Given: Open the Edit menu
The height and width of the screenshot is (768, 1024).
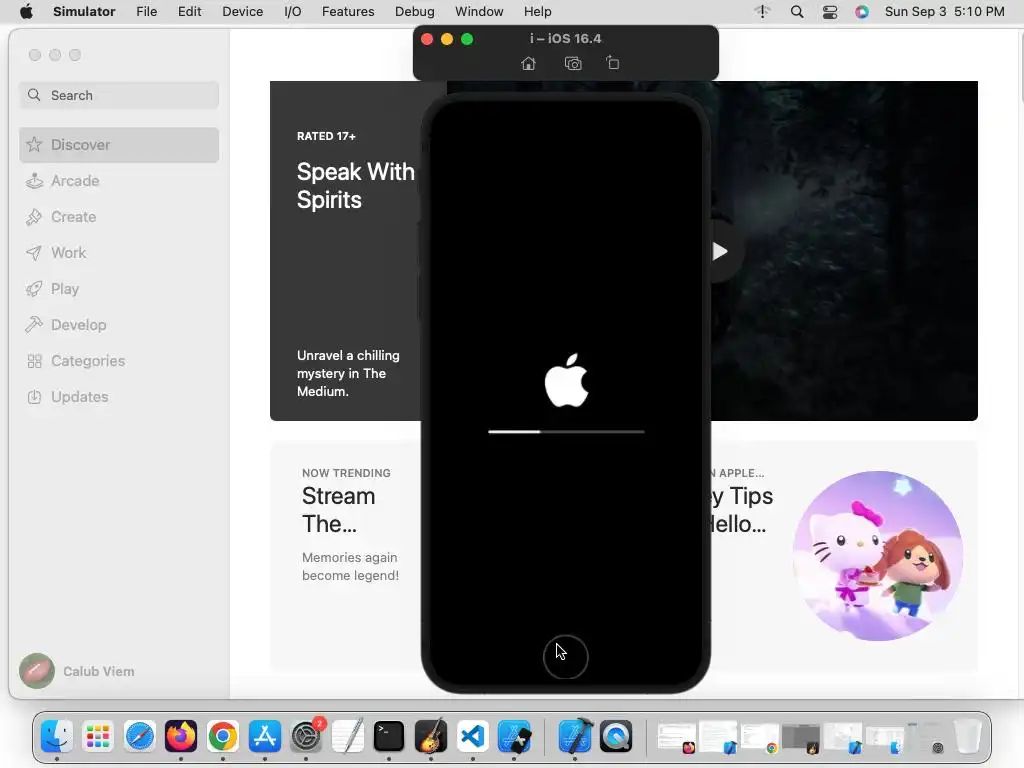Looking at the screenshot, I should point(189,12).
